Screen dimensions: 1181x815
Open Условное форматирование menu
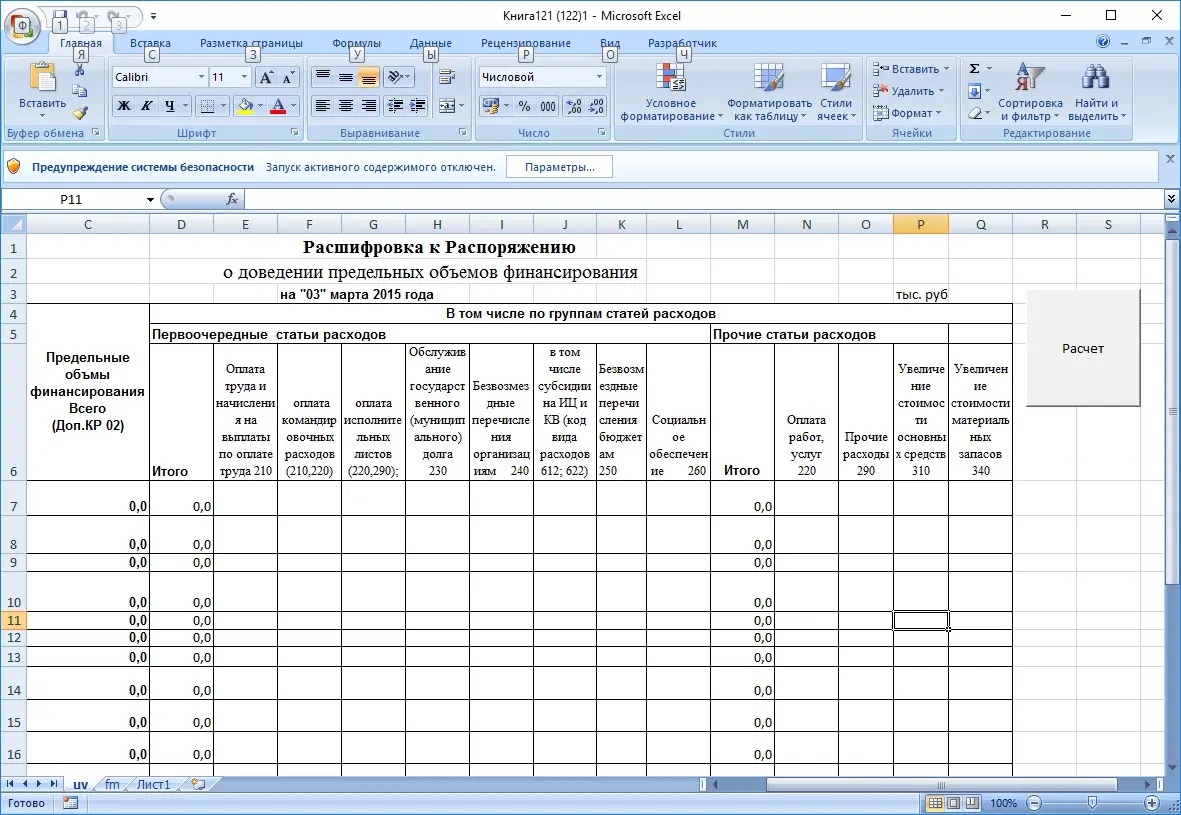tap(671, 92)
